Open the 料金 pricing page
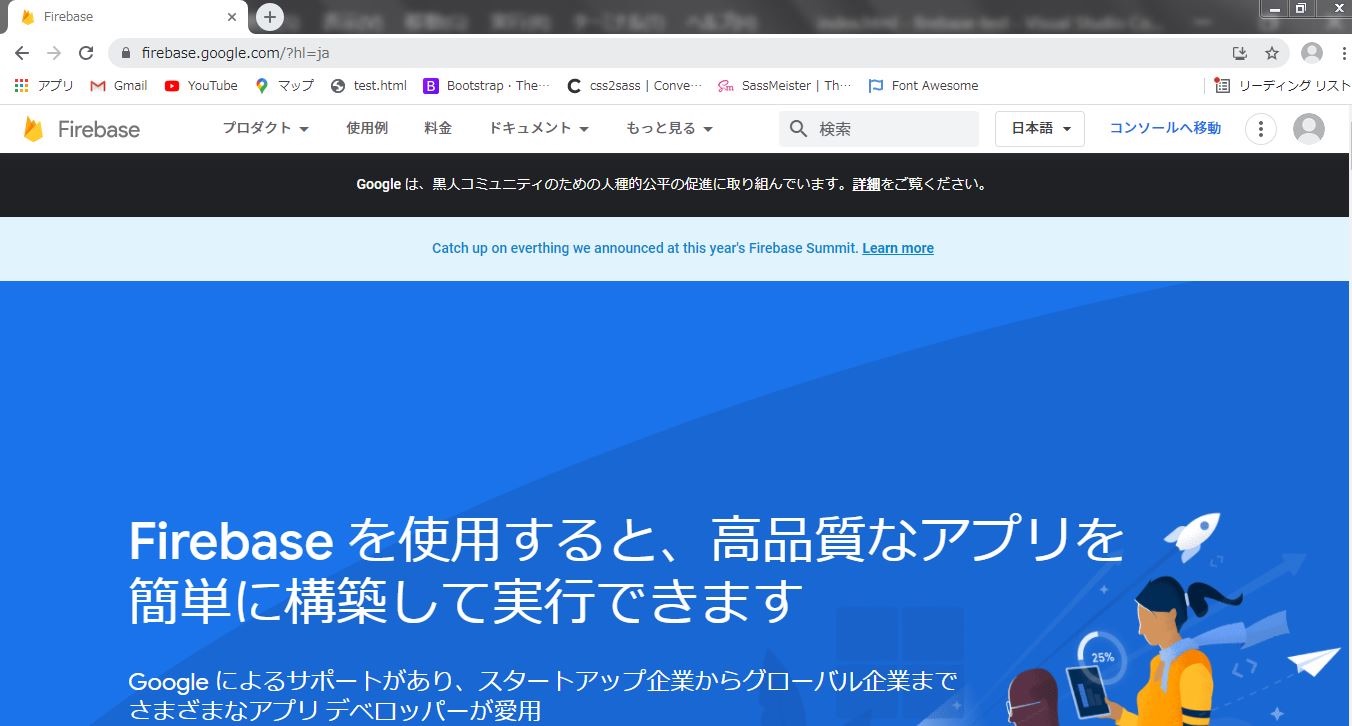Viewport: 1352px width, 726px height. 438,129
